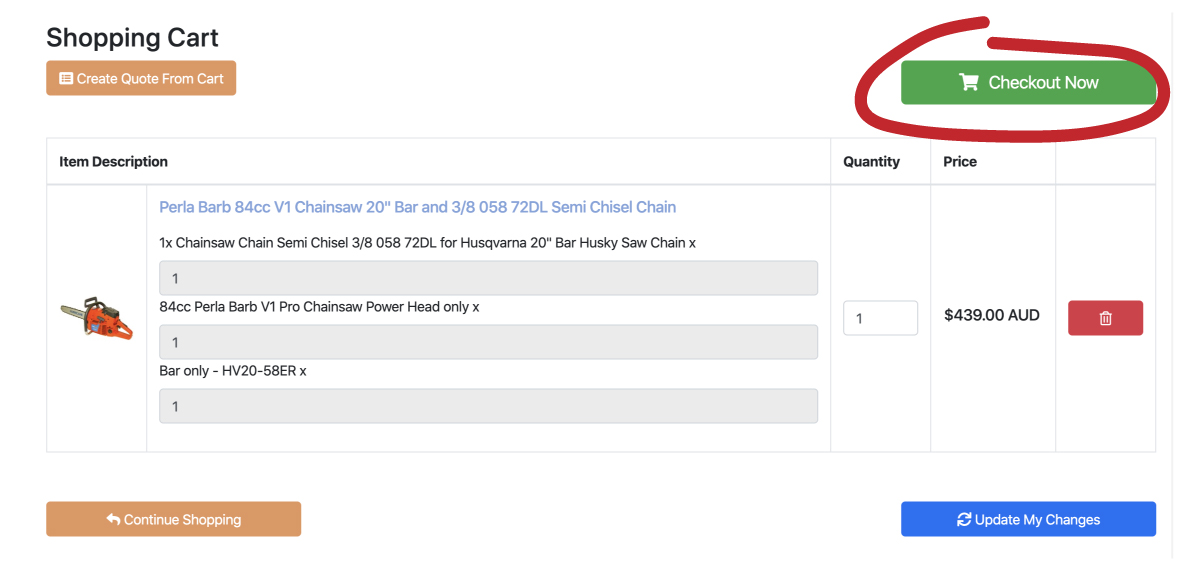Click the Bar only HV20-58ER label text
This screenshot has height=564, width=1184.
click(x=233, y=371)
